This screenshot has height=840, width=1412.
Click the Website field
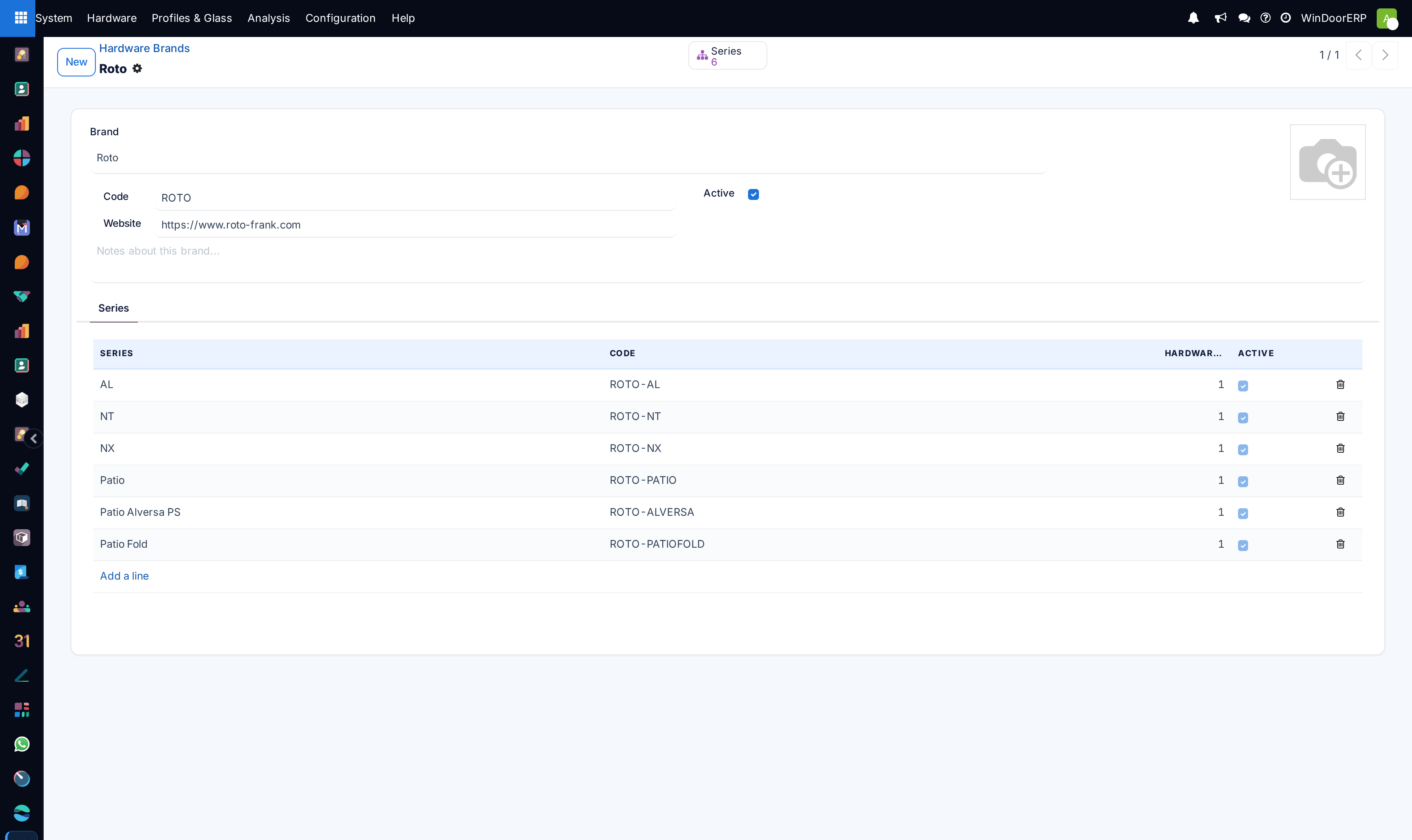coord(415,225)
